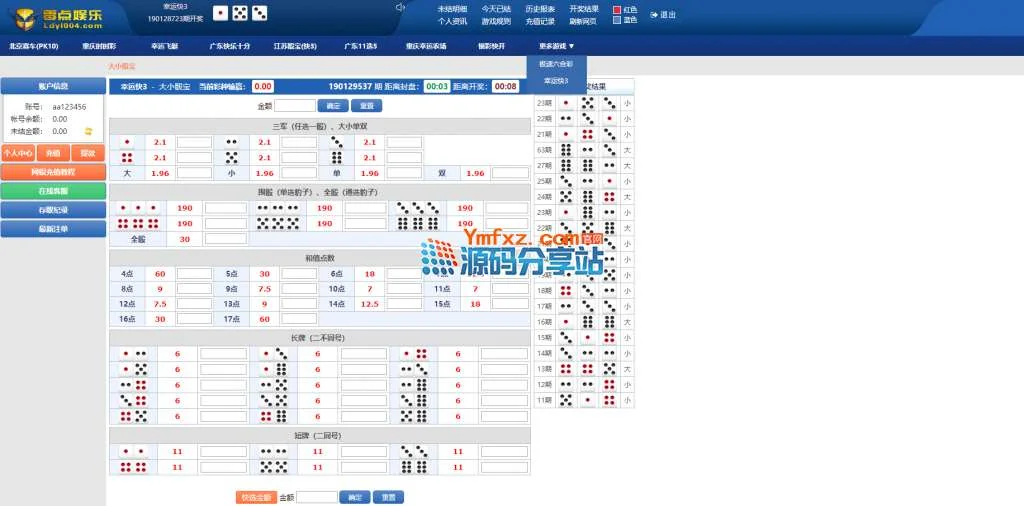Image resolution: width=1024 pixels, height=506 pixels.
Task: Choose 幸运快3 from the dropdown list
Action: [x=556, y=80]
